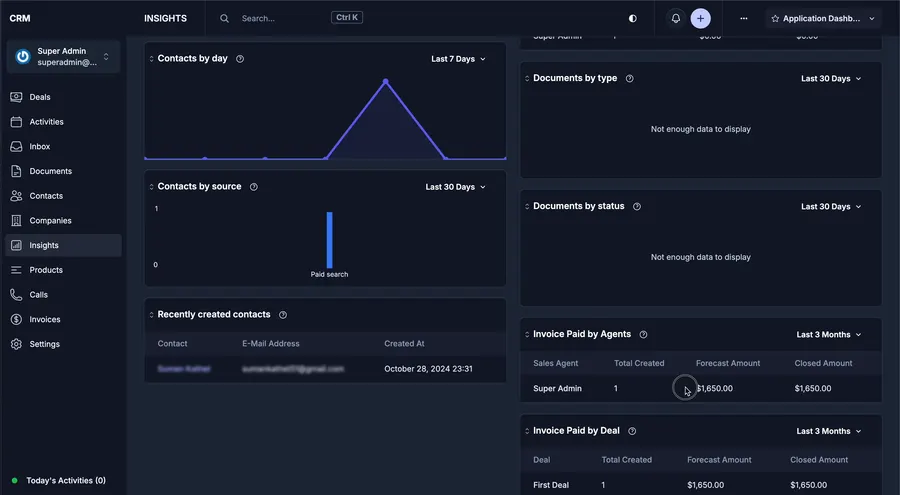This screenshot has width=900, height=495.
Task: Open Contacts by day Last 7 Days dropdown
Action: (x=458, y=59)
